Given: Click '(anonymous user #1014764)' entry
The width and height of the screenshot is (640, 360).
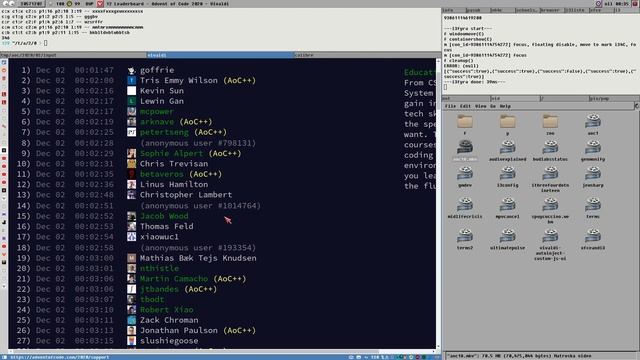Looking at the screenshot, I should 200,206.
